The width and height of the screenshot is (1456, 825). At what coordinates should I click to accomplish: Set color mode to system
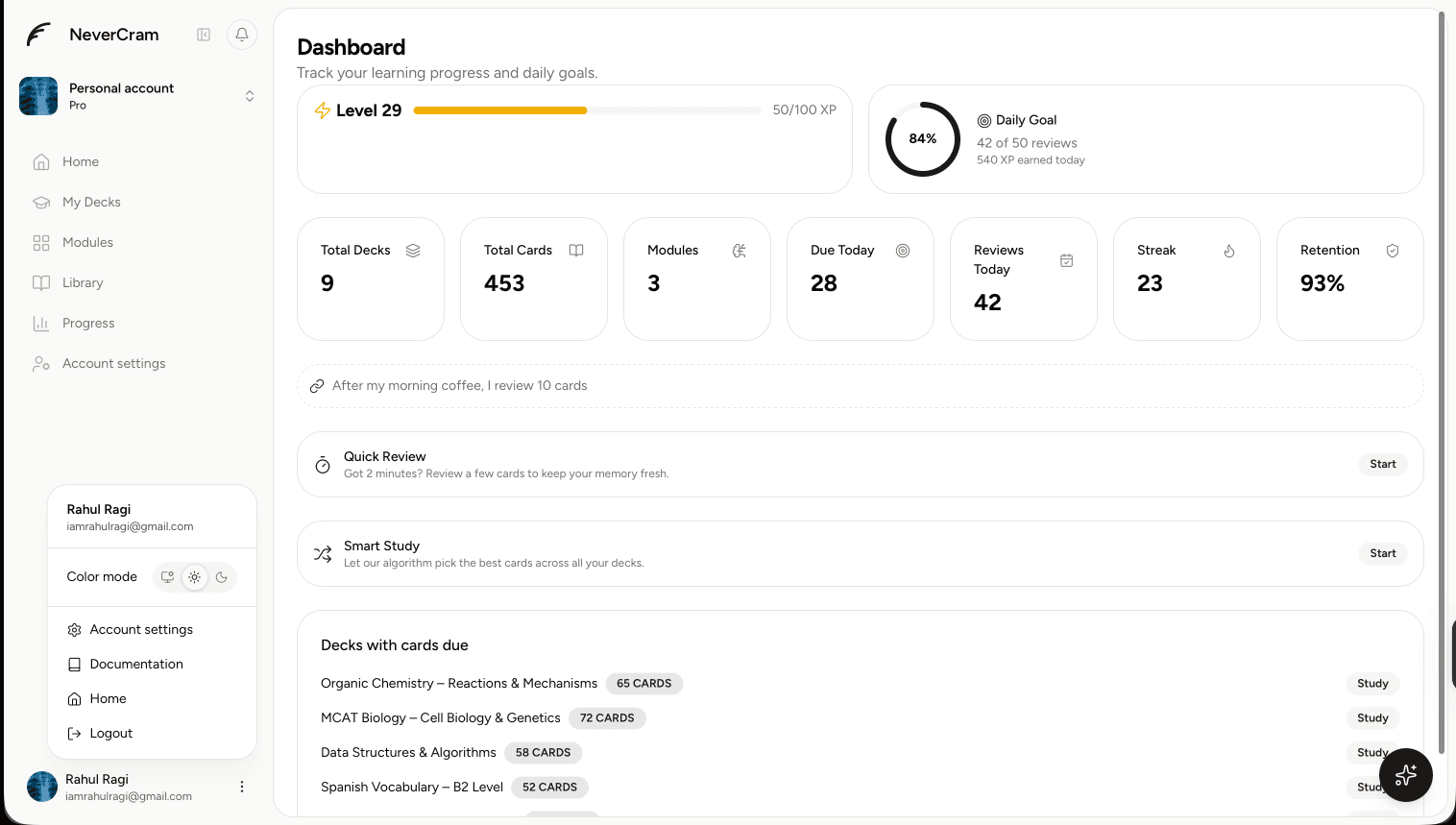coord(168,577)
